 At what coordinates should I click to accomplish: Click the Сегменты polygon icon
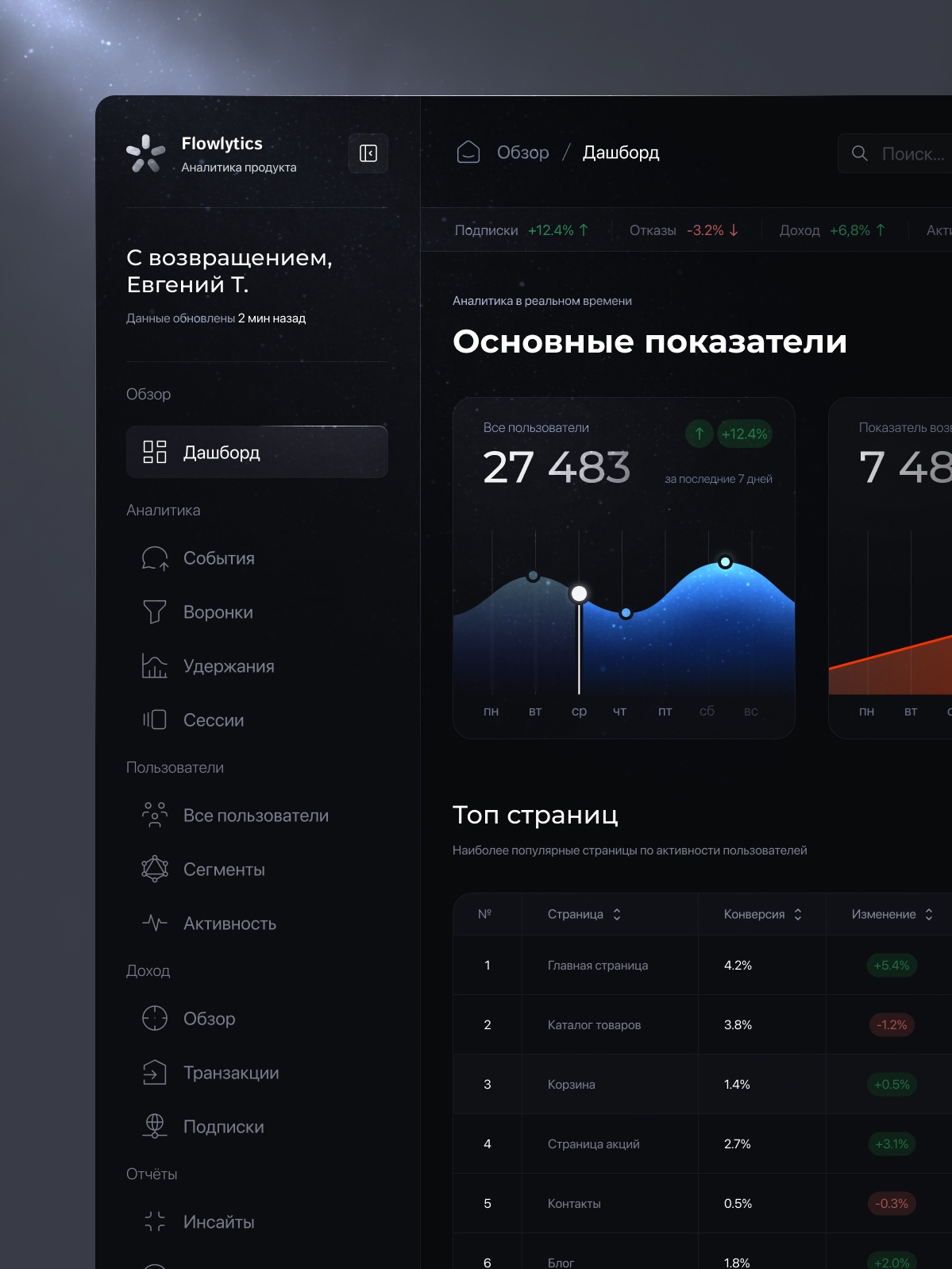pos(155,870)
